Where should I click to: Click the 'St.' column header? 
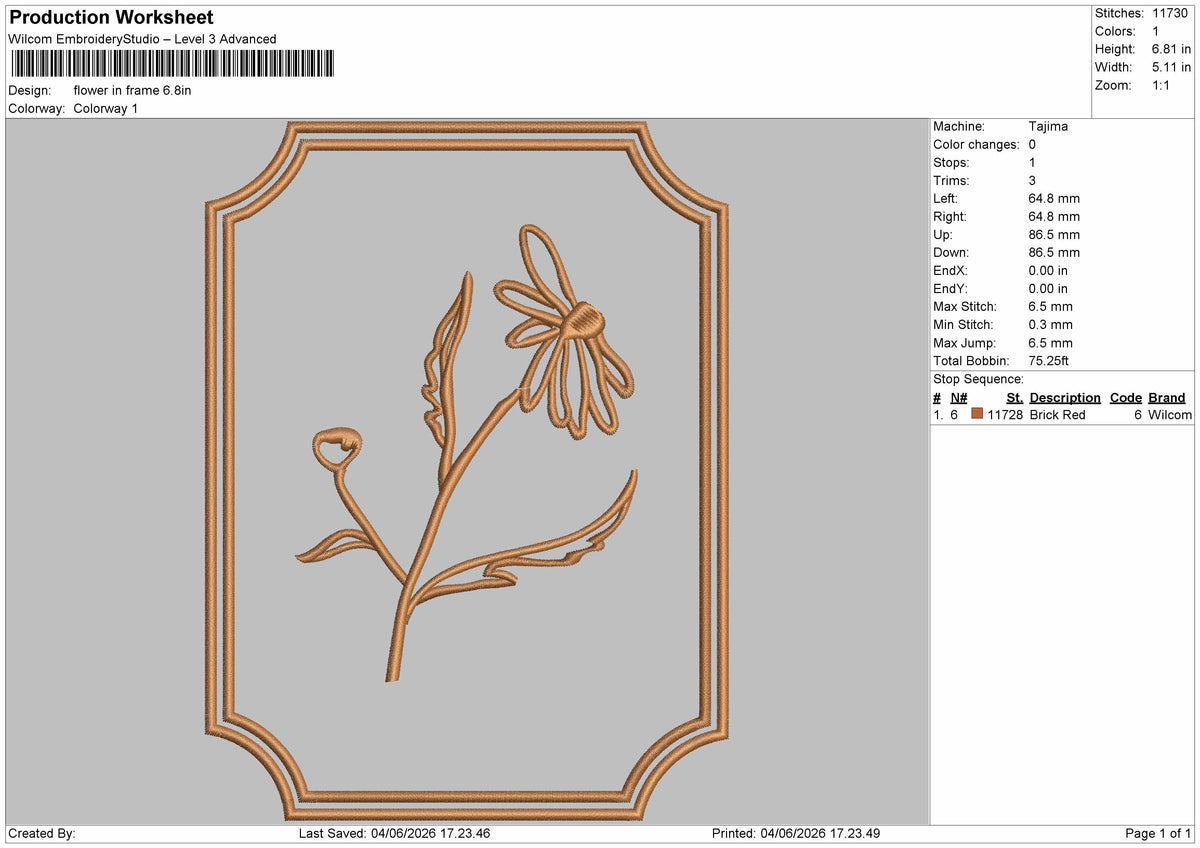pos(1015,397)
